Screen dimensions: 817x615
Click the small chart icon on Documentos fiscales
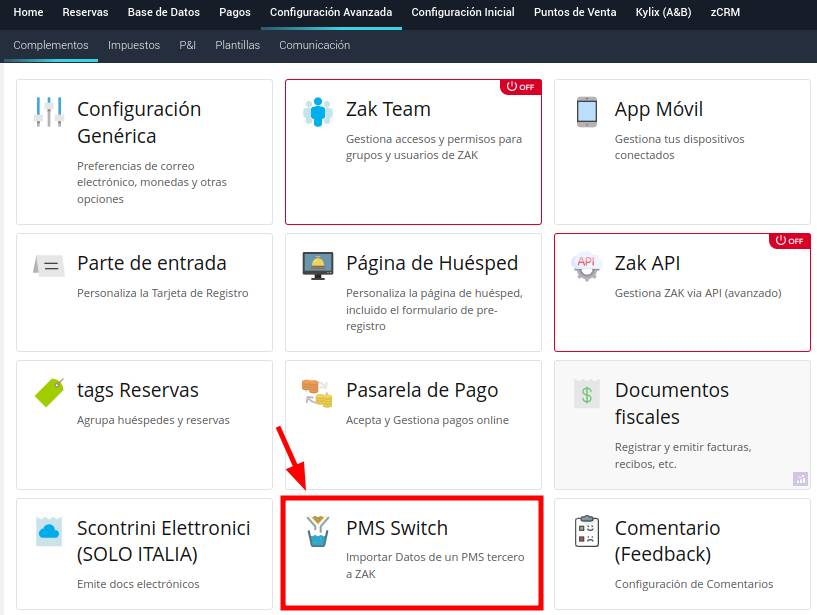coord(800,478)
